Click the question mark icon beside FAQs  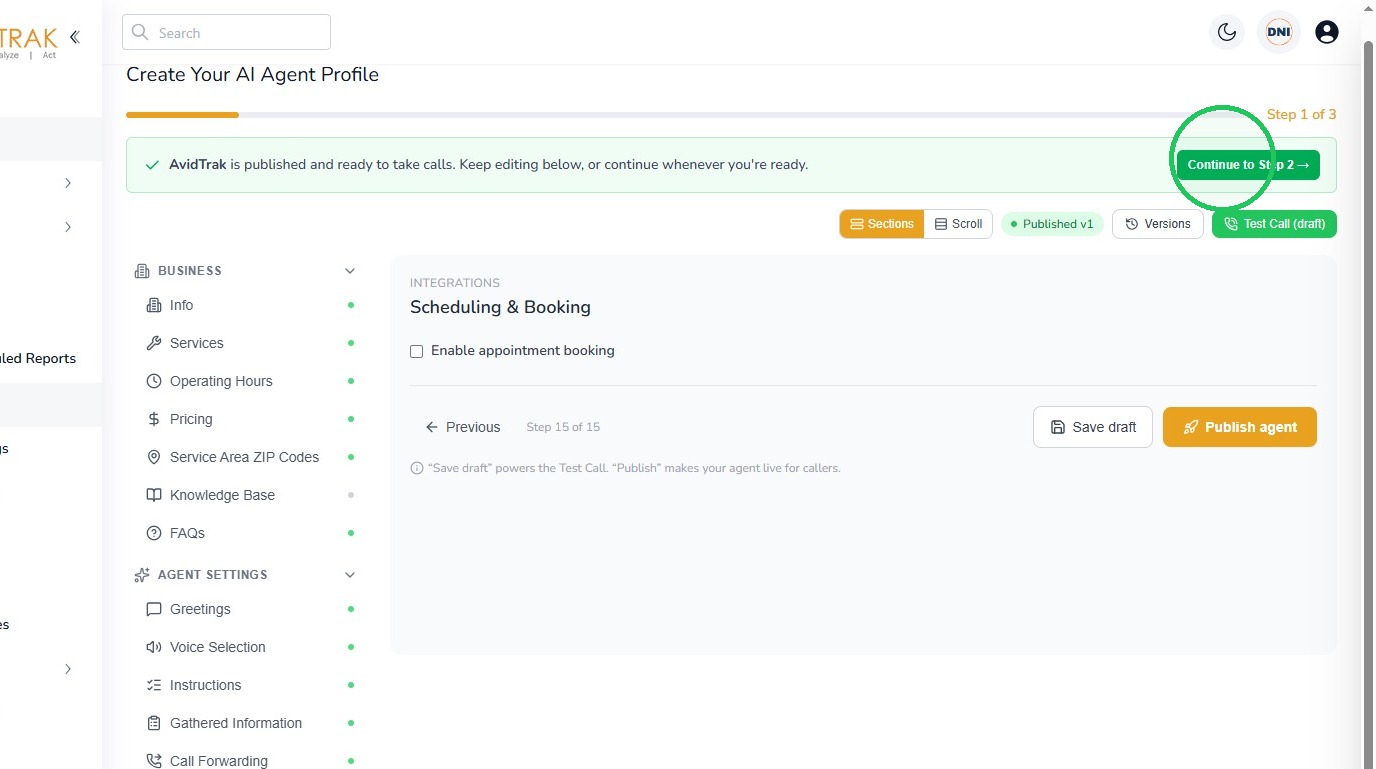tap(154, 533)
